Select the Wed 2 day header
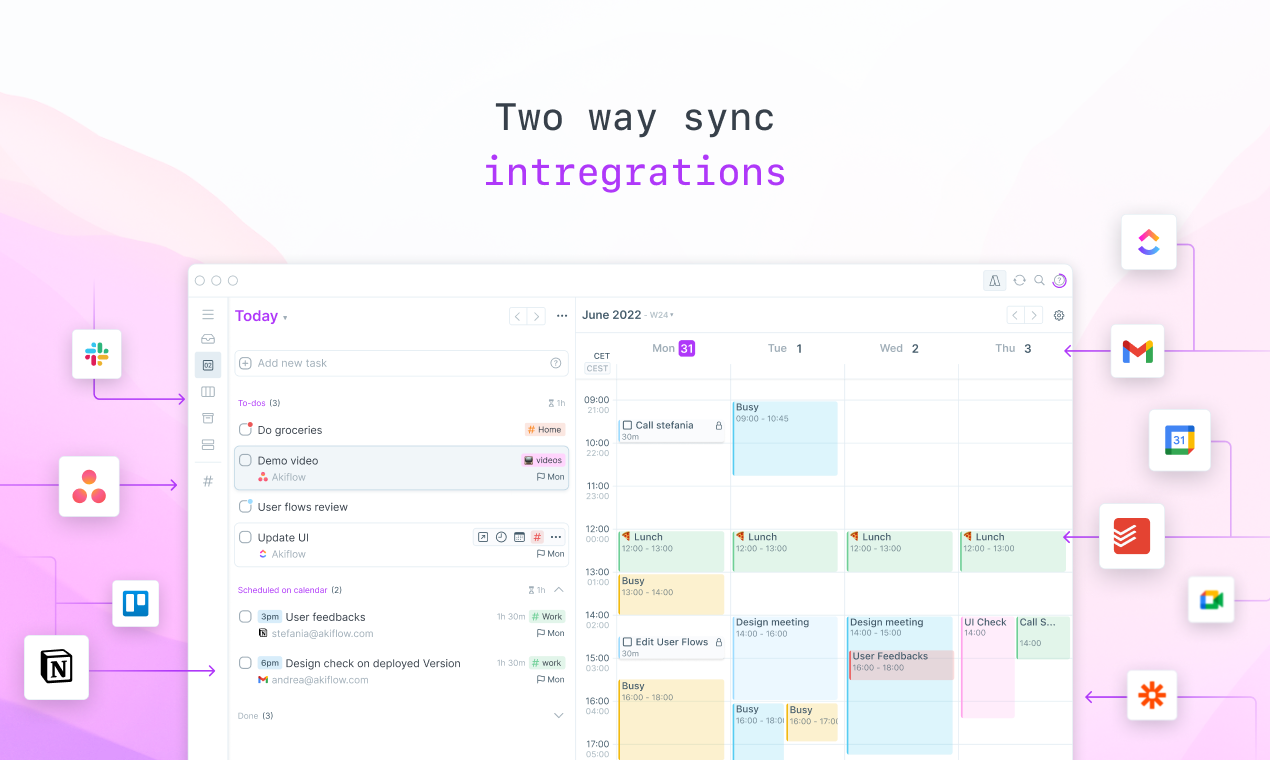Screen dimensions: 1270x760 899,348
